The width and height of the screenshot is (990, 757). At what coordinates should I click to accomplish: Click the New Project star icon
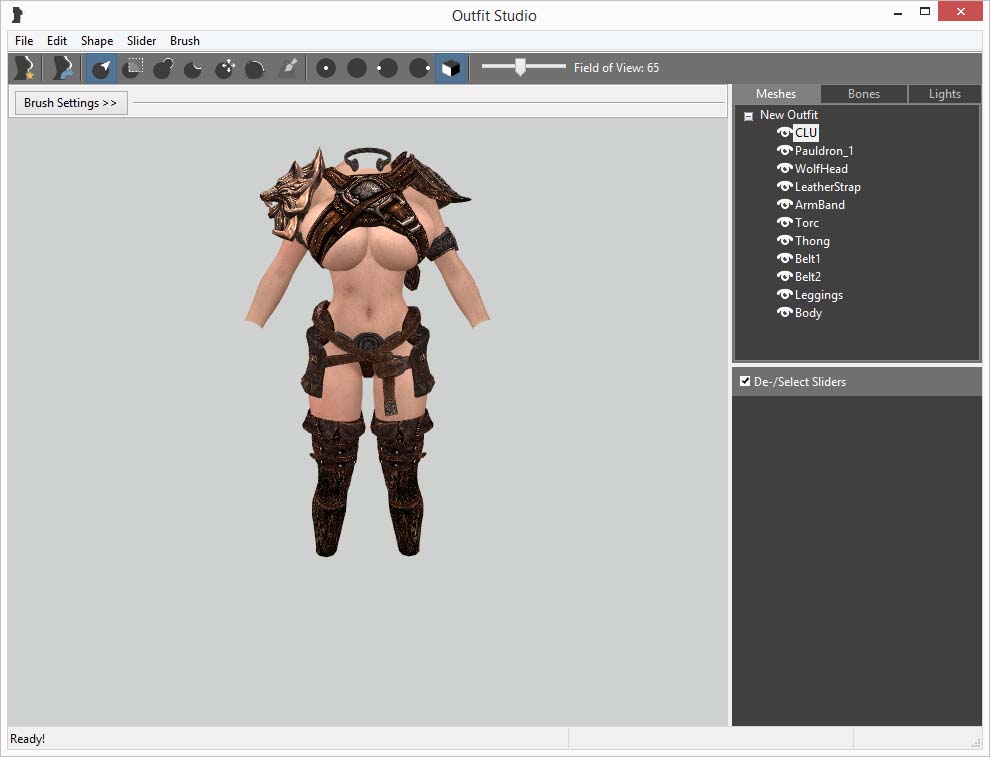pyautogui.click(x=24, y=68)
